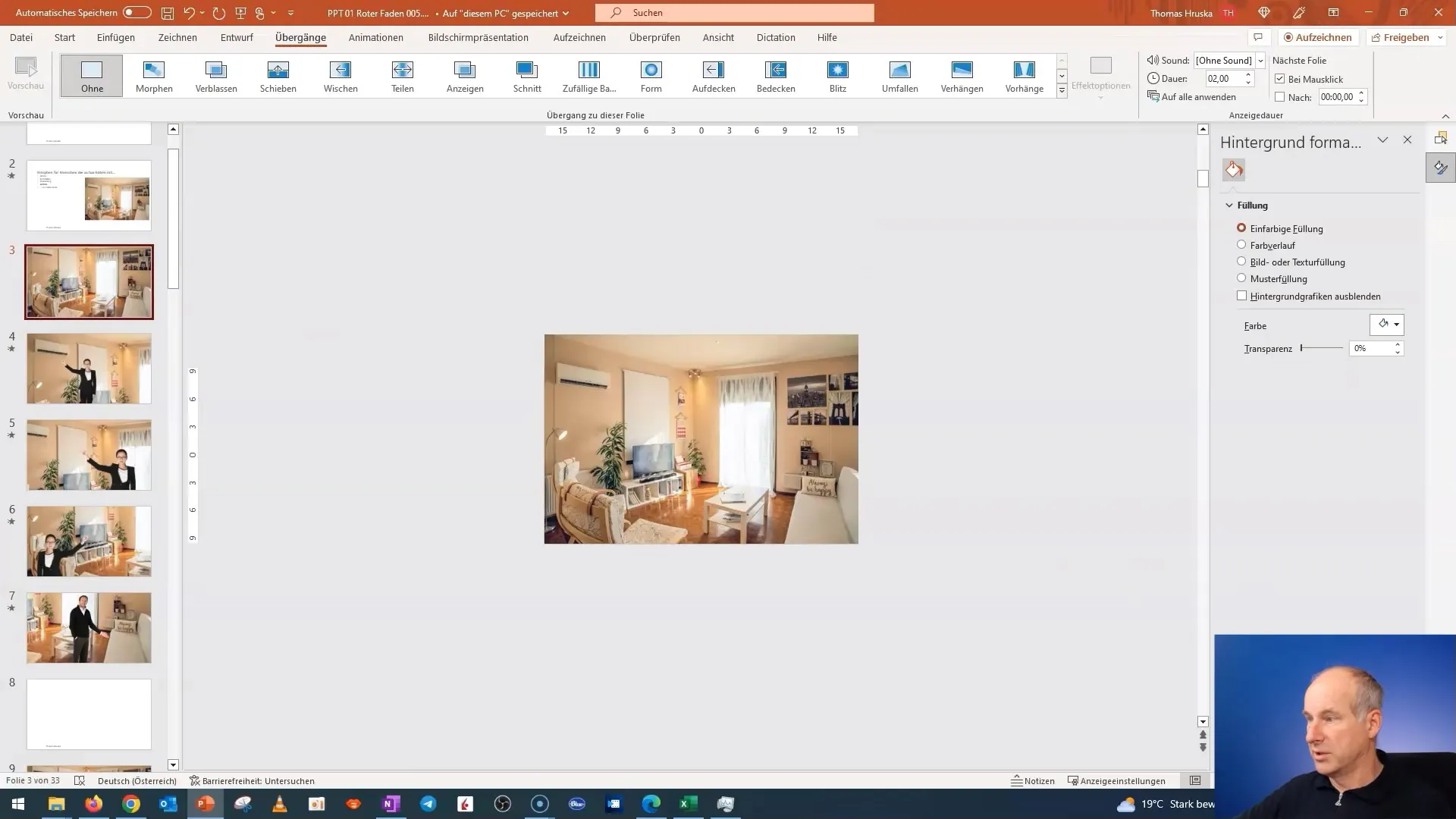1456x819 pixels.
Task: Select Einfarbige Füllung radio option
Action: (x=1241, y=227)
